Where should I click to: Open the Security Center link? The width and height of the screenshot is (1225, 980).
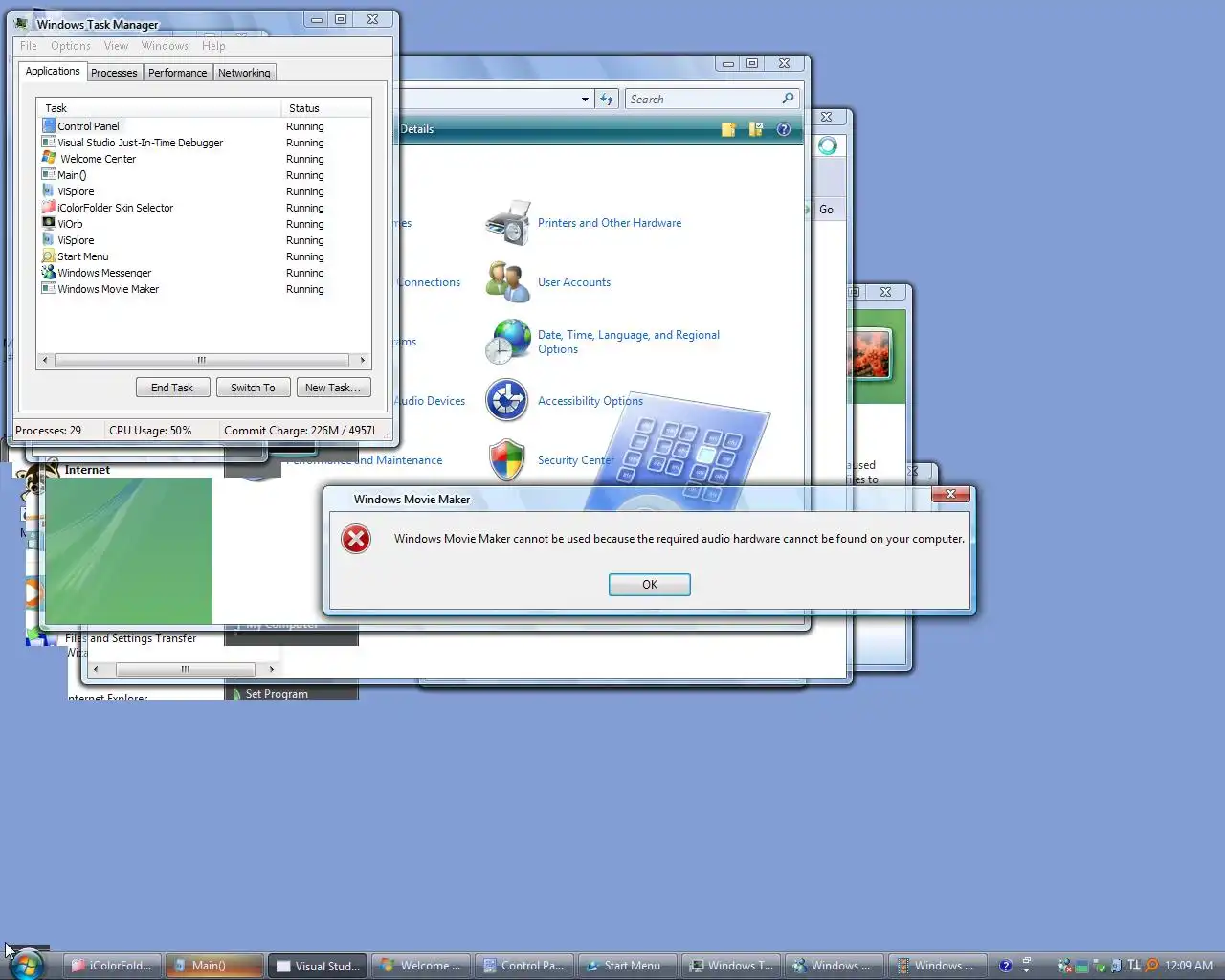576,460
